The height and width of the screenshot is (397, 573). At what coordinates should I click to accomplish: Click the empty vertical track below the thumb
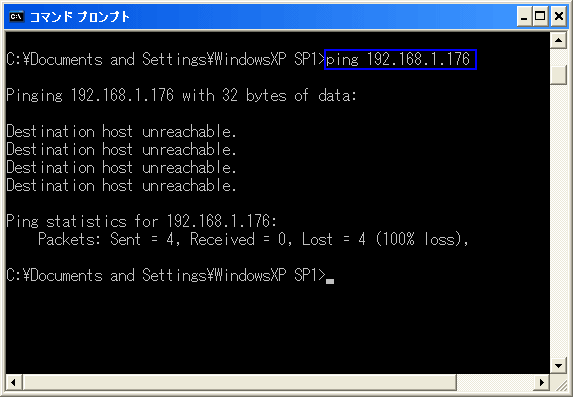558,221
